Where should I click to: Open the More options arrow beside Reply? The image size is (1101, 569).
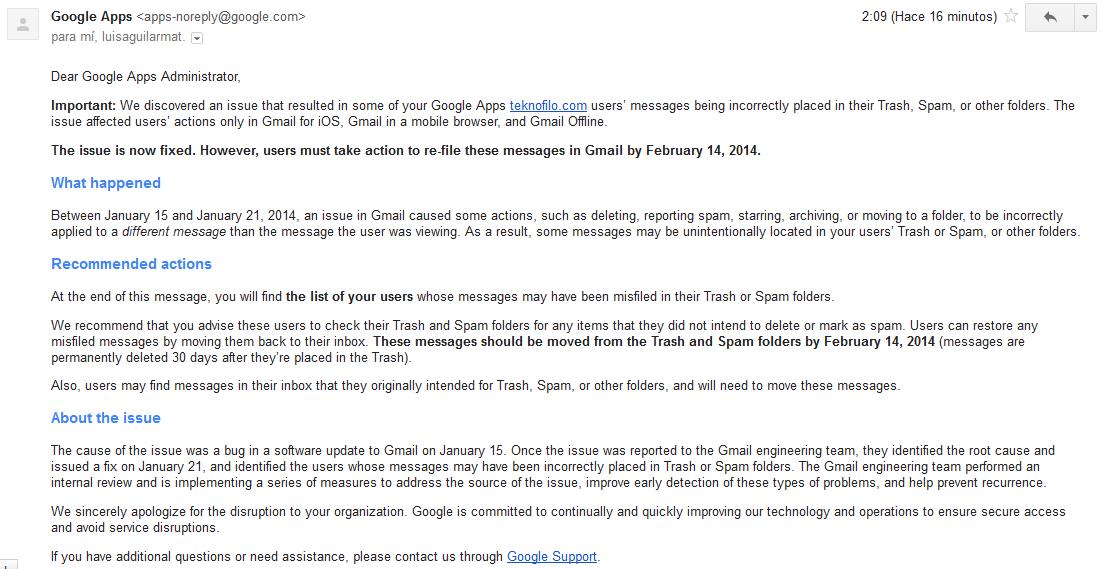(1085, 18)
